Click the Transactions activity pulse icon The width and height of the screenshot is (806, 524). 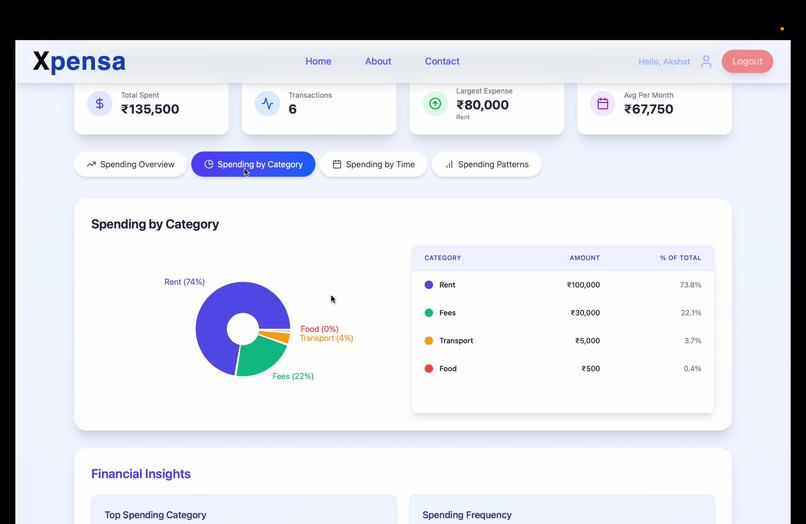267,103
